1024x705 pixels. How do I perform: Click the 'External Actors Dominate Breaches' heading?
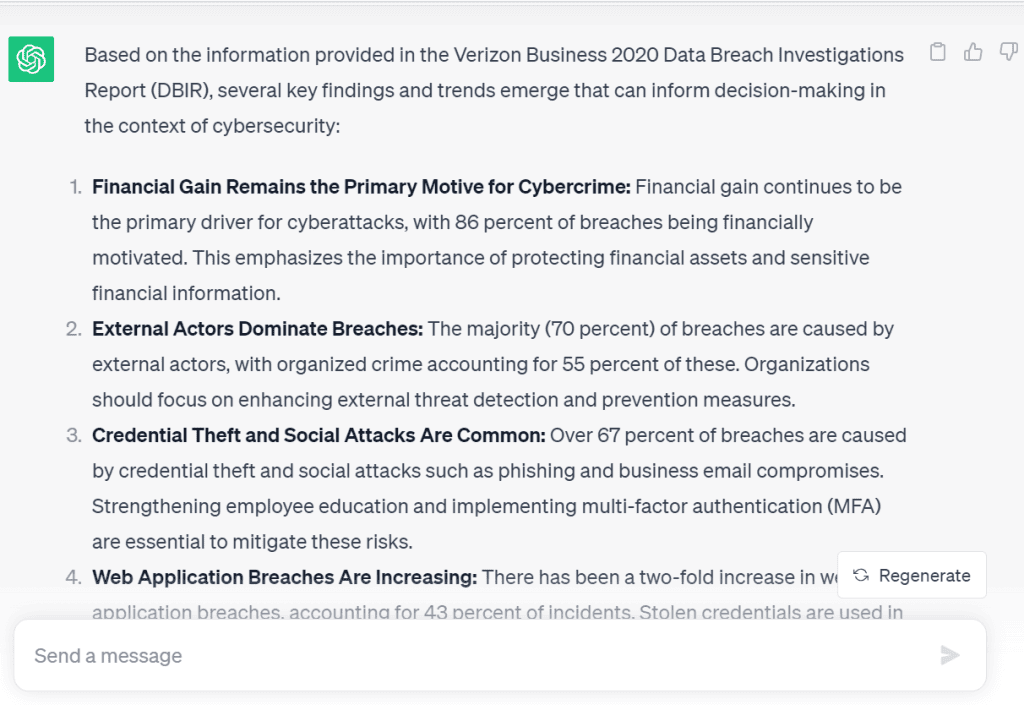coord(257,328)
